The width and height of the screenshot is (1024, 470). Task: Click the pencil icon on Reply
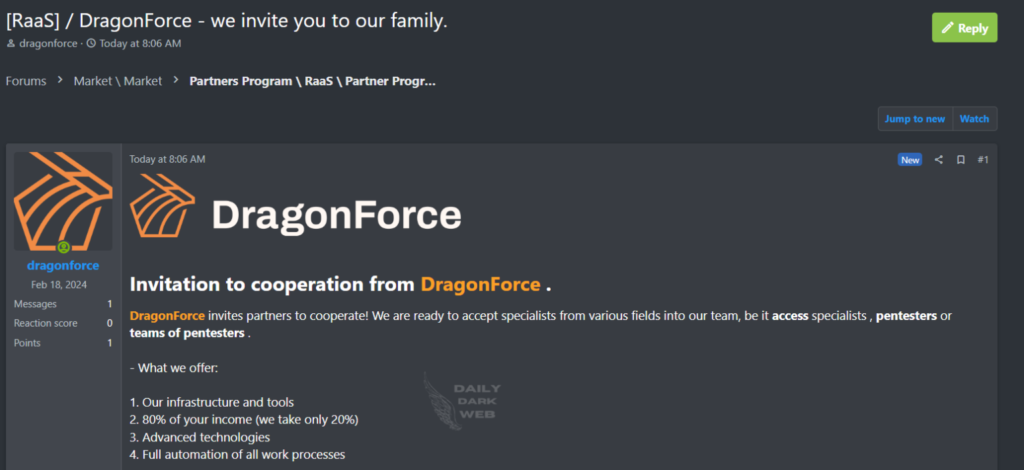[x=947, y=28]
